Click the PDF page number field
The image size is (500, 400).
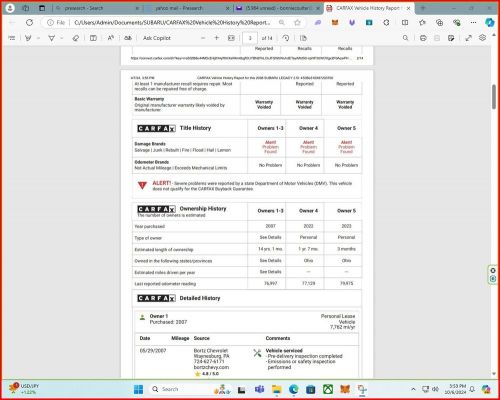250,38
